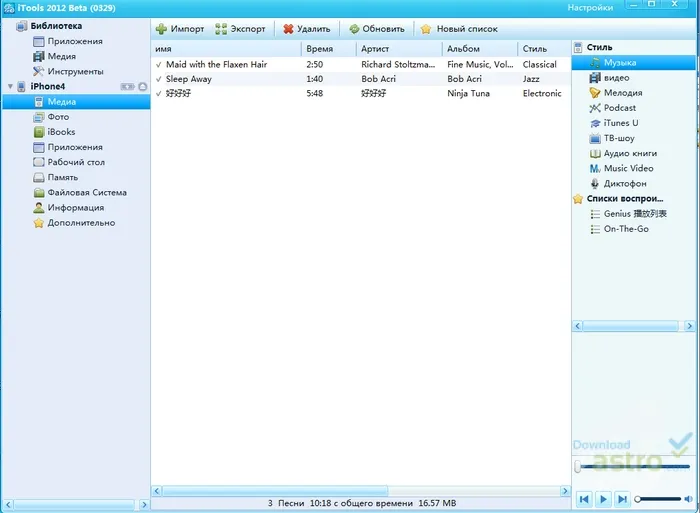Screen dimensions: 700x513
Task: Sort by the Альбом column header
Action: point(480,49)
